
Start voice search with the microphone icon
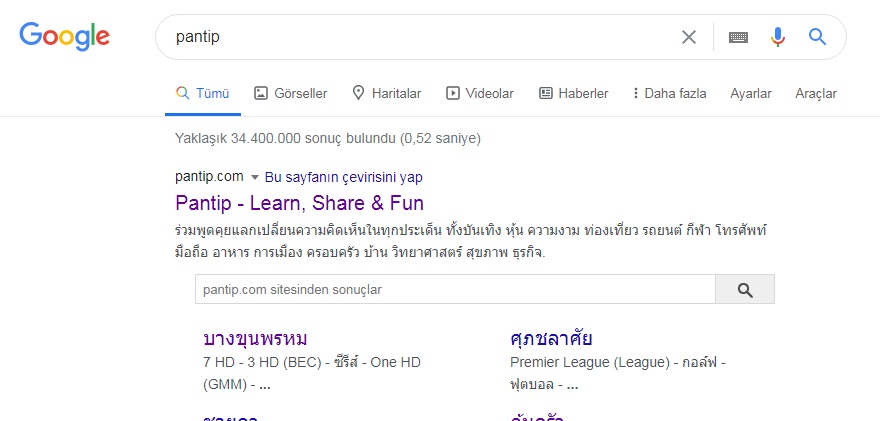click(x=777, y=37)
